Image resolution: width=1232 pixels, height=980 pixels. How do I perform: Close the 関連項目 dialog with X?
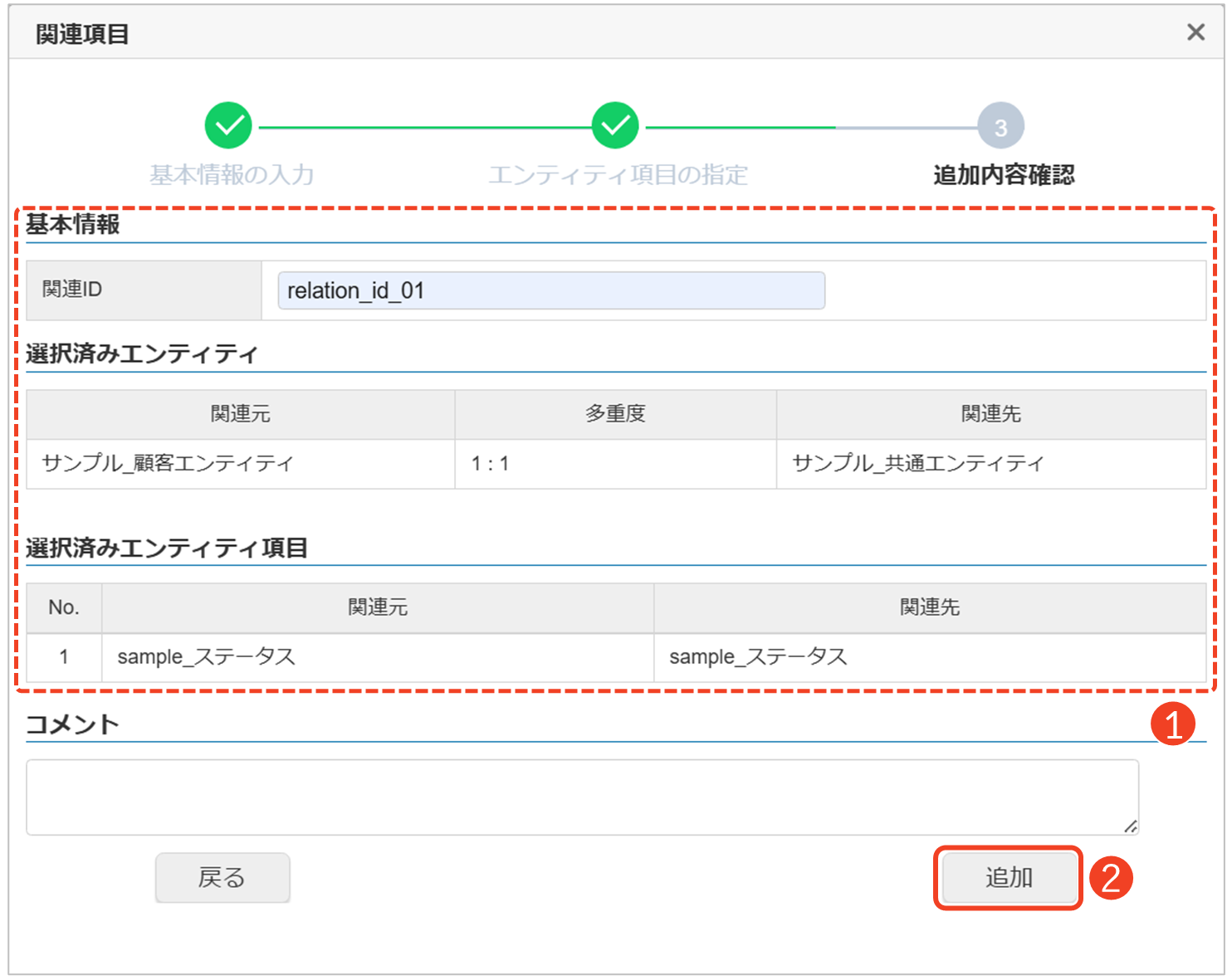pyautogui.click(x=1195, y=32)
